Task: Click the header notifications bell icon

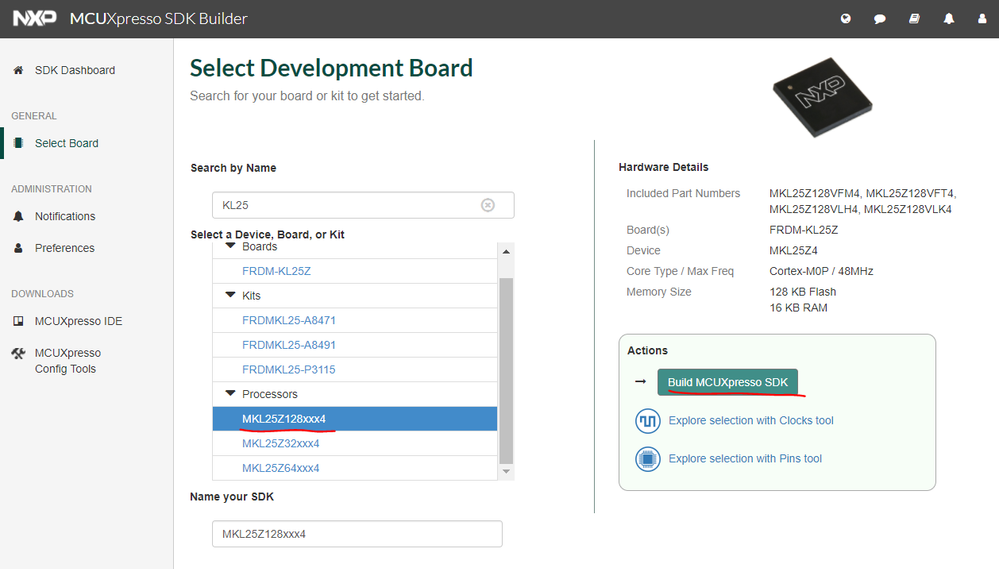Action: 948,19
